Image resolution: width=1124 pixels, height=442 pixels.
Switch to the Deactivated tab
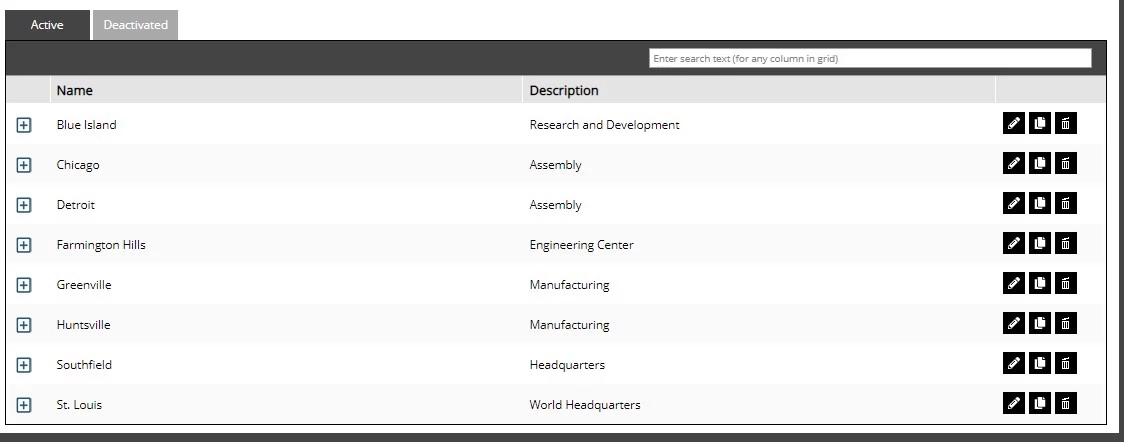(135, 25)
